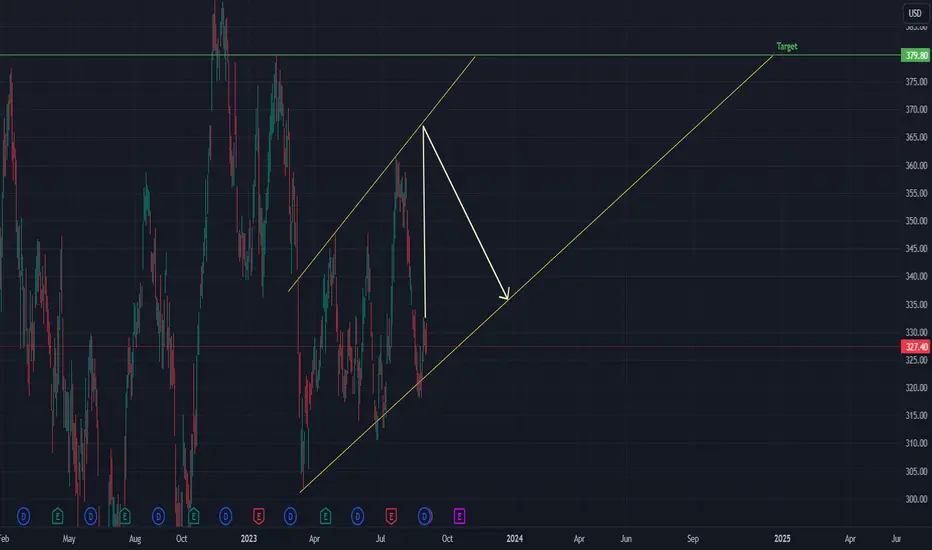932x550 pixels.
Task: Click the '375.00' price axis value
Action: (916, 81)
